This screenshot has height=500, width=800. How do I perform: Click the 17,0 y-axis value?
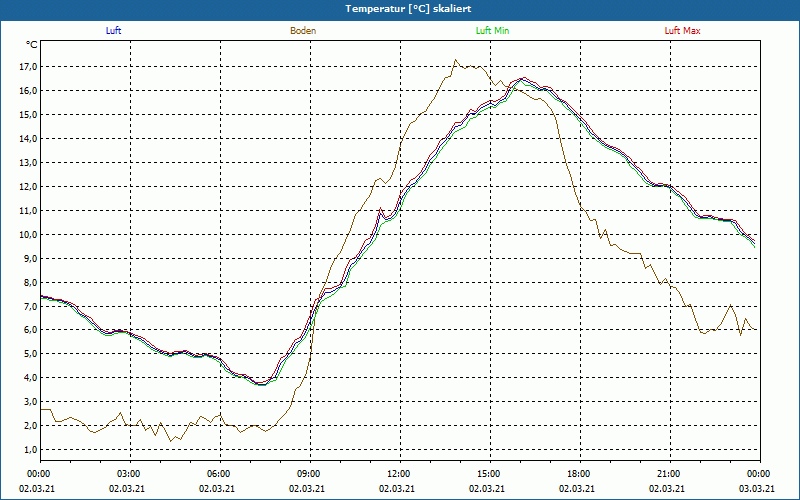click(x=29, y=67)
